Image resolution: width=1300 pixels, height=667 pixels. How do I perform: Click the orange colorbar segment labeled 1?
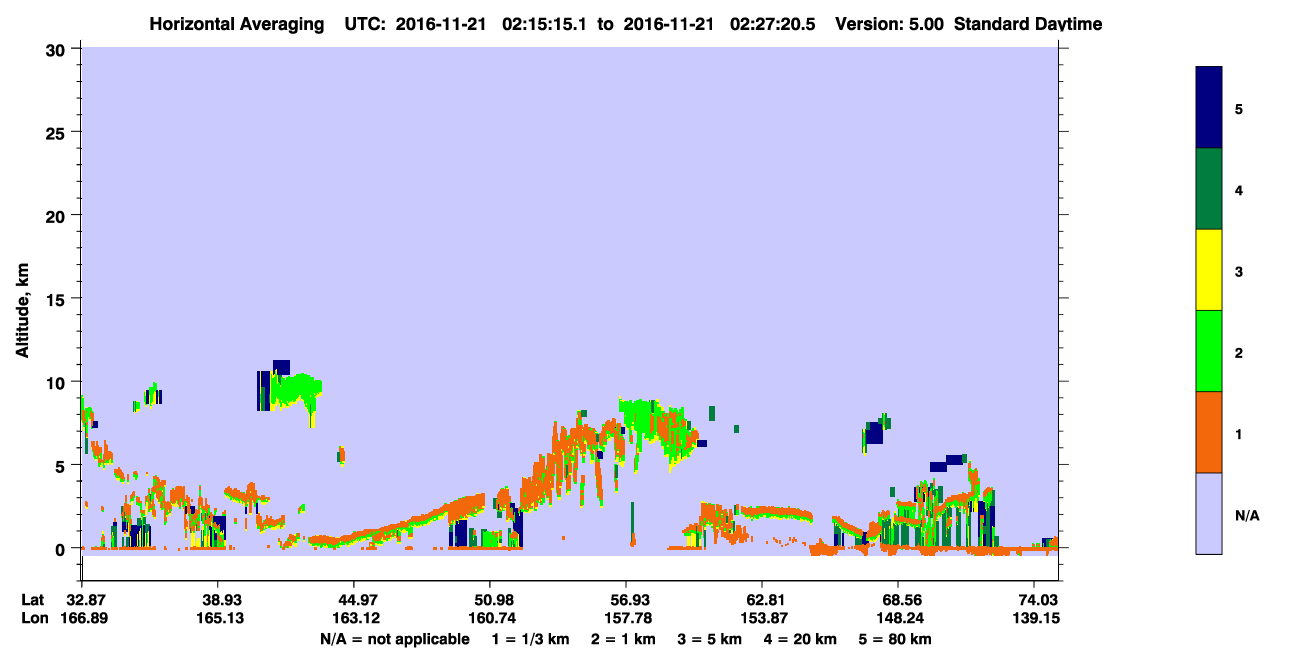pos(1209,432)
